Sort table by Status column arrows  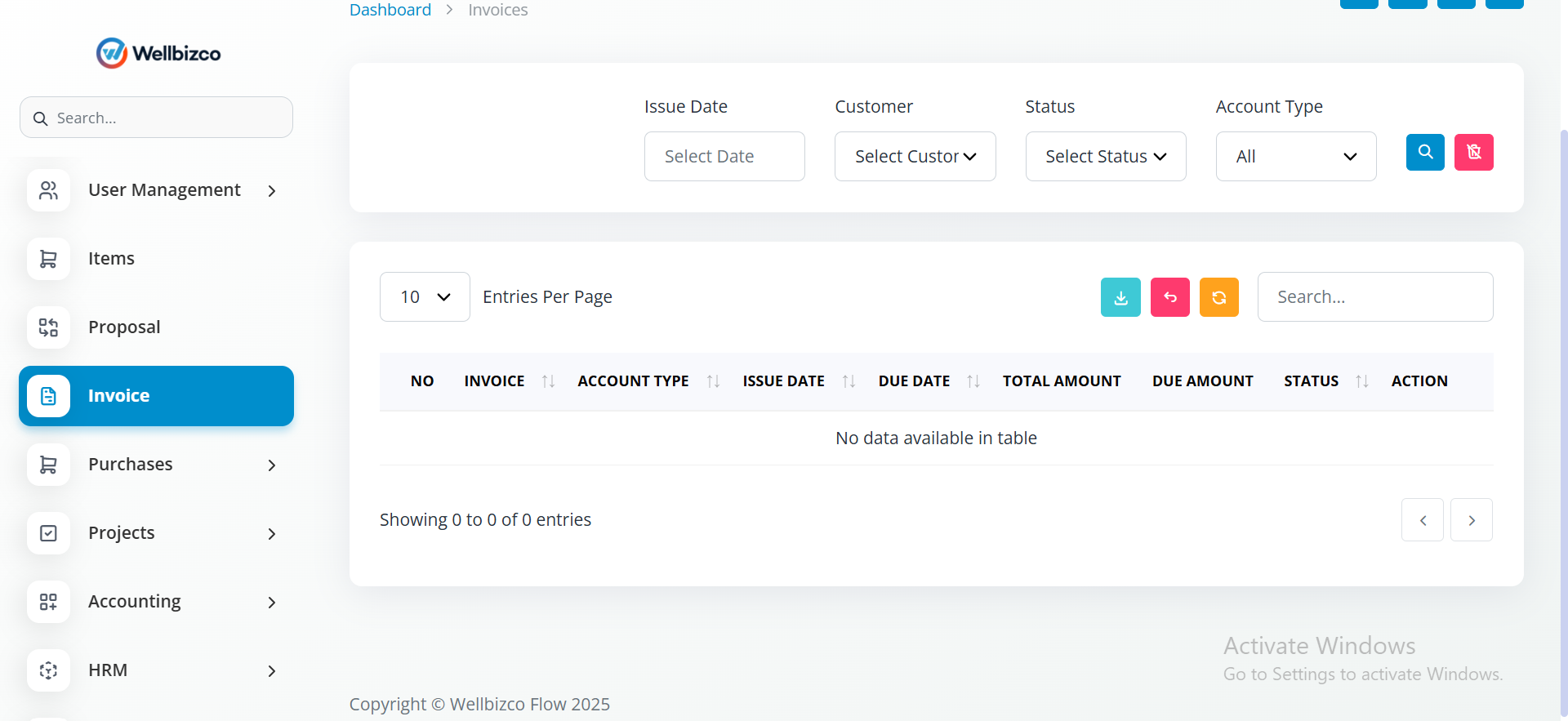1361,381
